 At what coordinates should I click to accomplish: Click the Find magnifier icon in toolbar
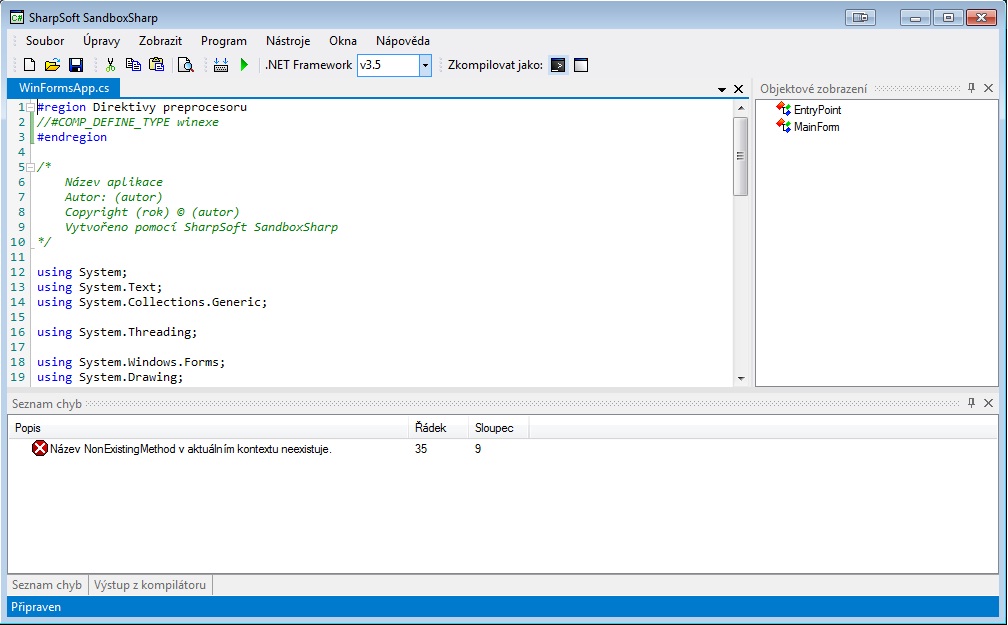click(x=185, y=65)
